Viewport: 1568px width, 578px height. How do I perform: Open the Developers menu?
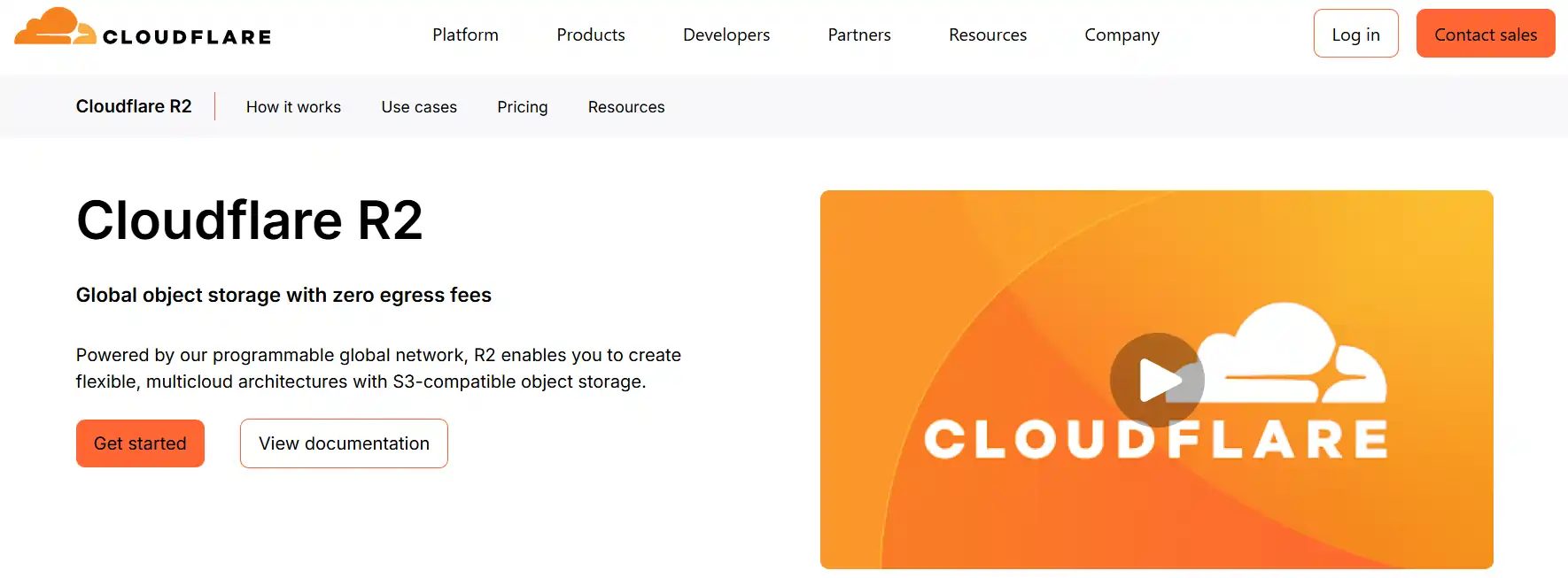(x=726, y=35)
